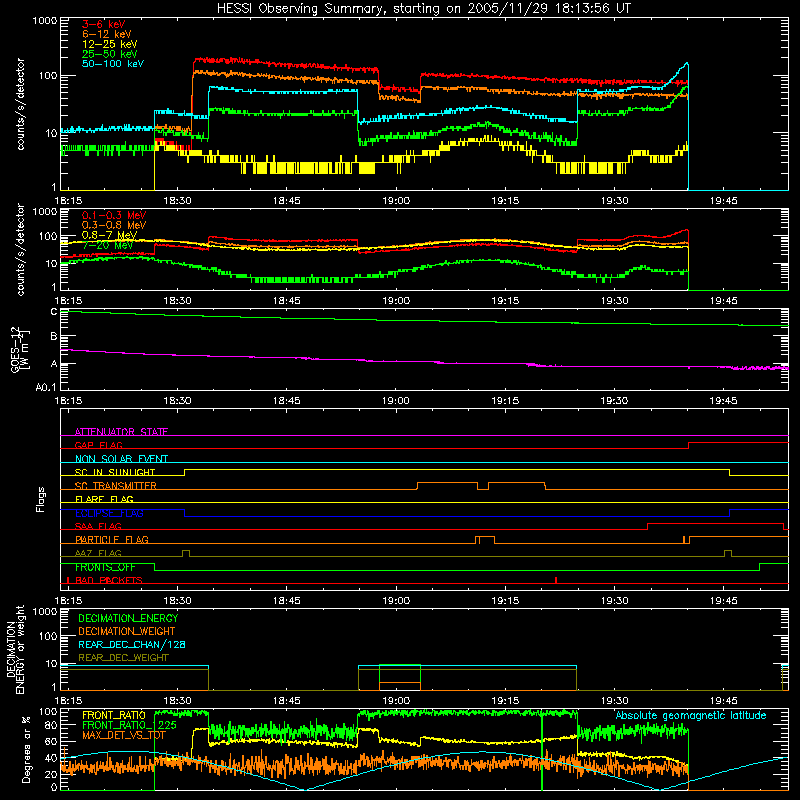Select the 25-50 keV legend label
Screen dimensions: 800x800
click(x=110, y=54)
